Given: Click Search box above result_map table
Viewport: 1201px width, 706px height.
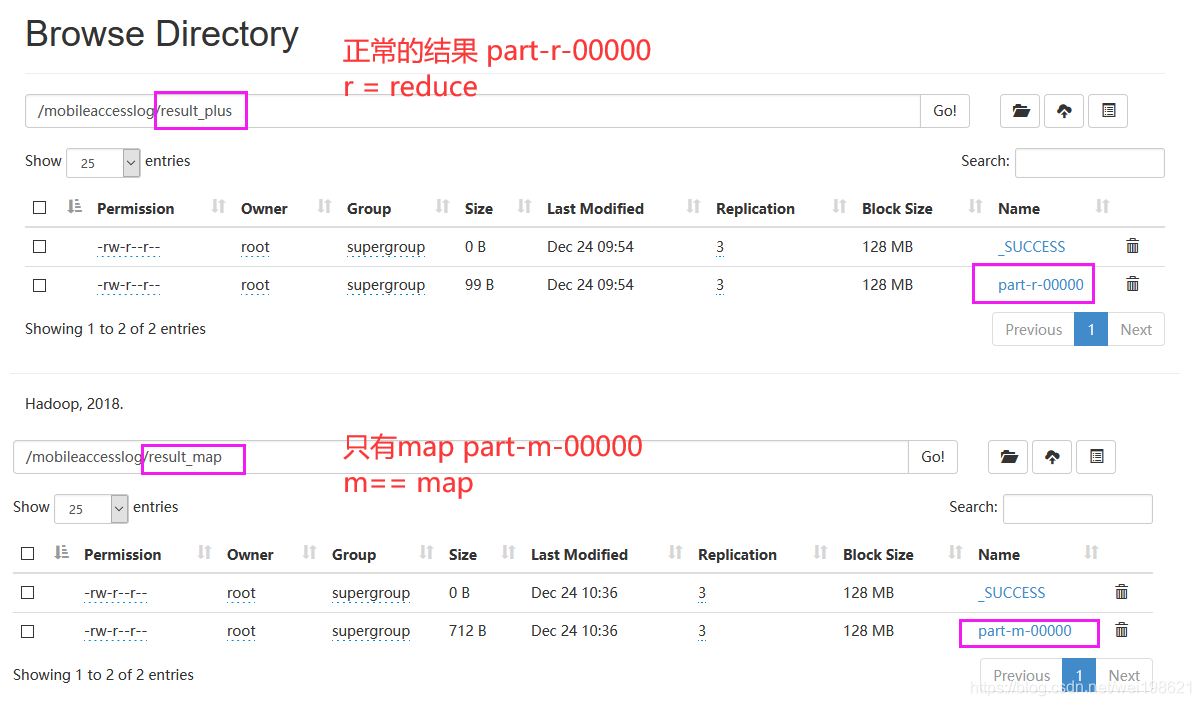Looking at the screenshot, I should click(x=1078, y=508).
